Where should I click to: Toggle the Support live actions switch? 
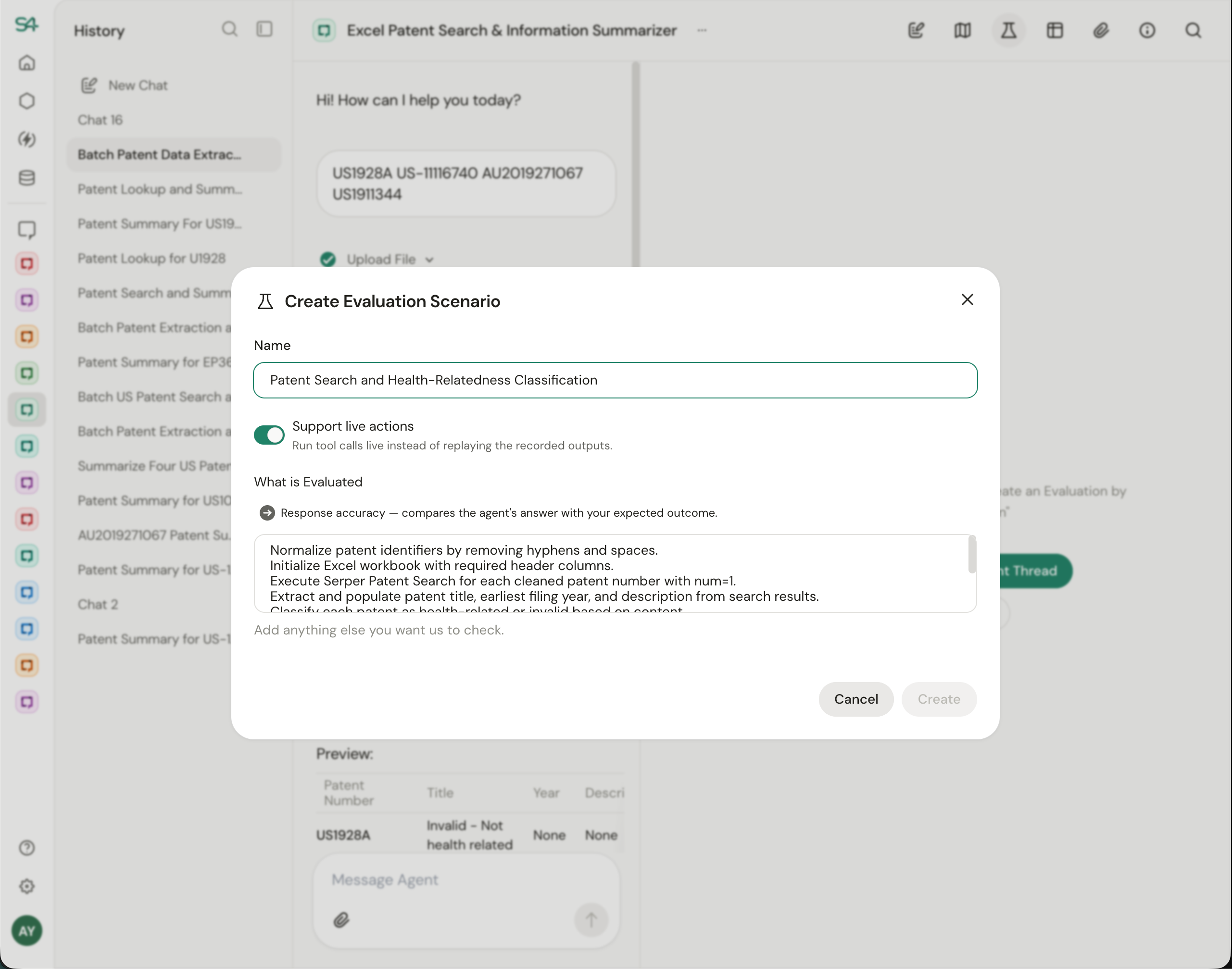point(269,435)
